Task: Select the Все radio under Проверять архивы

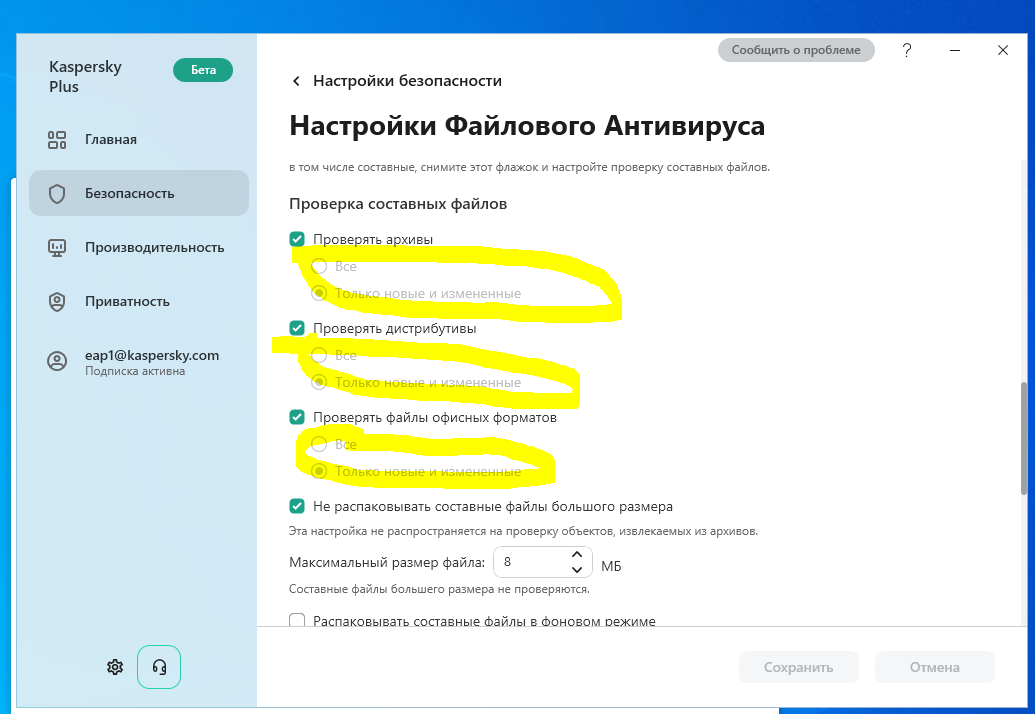Action: (x=319, y=266)
